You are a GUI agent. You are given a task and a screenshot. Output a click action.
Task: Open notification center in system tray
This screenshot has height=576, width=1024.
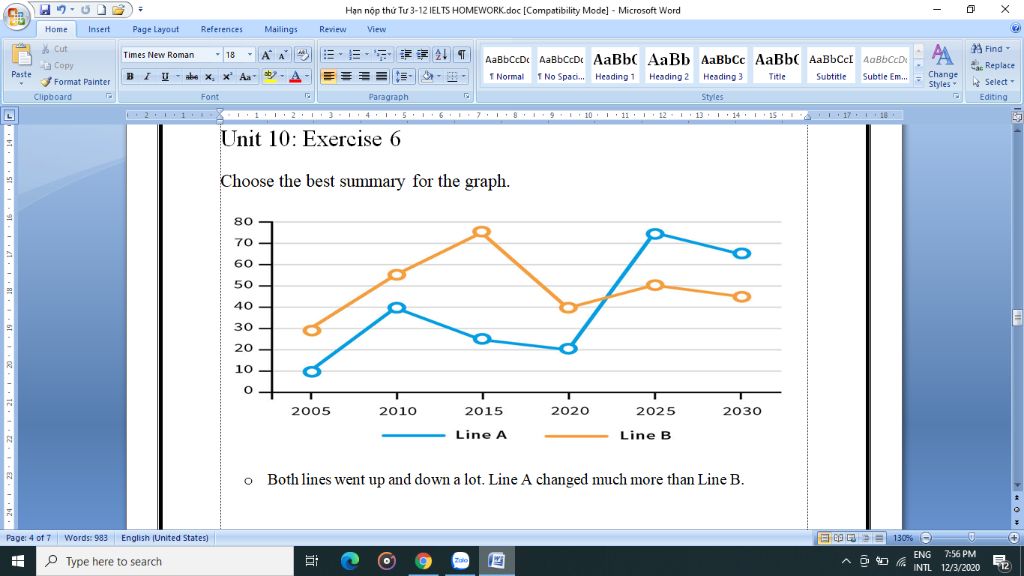click(x=1002, y=561)
